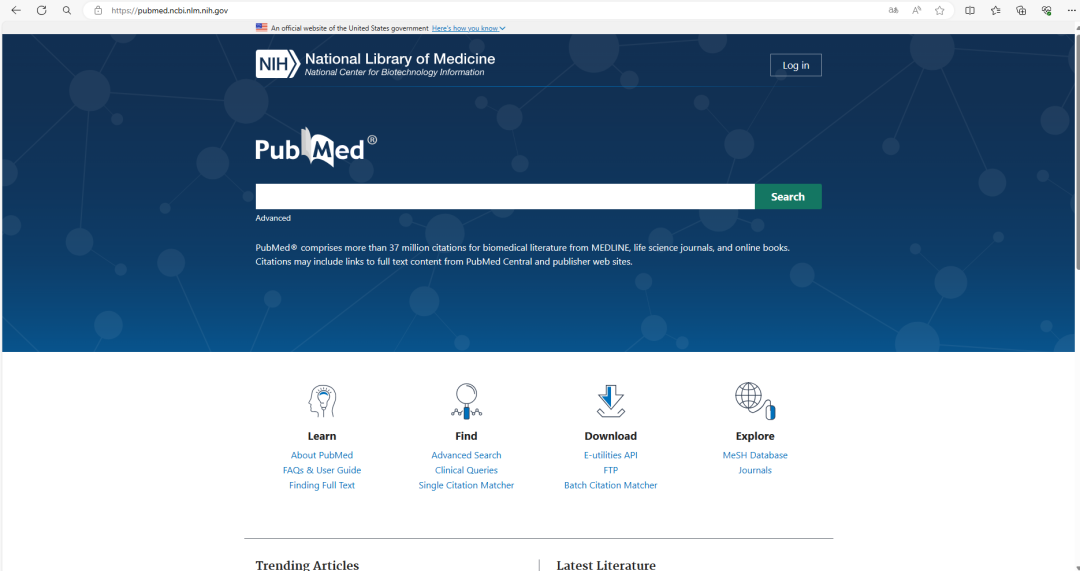
Task: Click the Learn lightbulb head icon
Action: point(322,401)
